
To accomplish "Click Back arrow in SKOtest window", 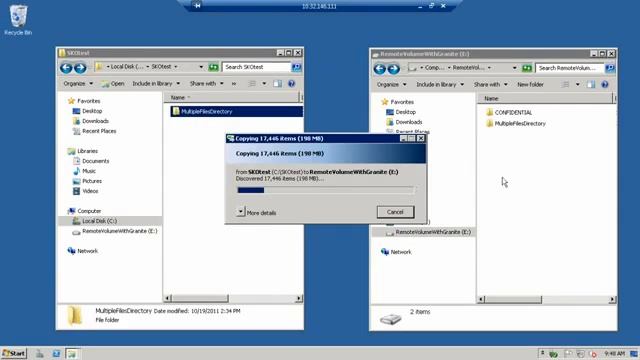I will (66, 68).
